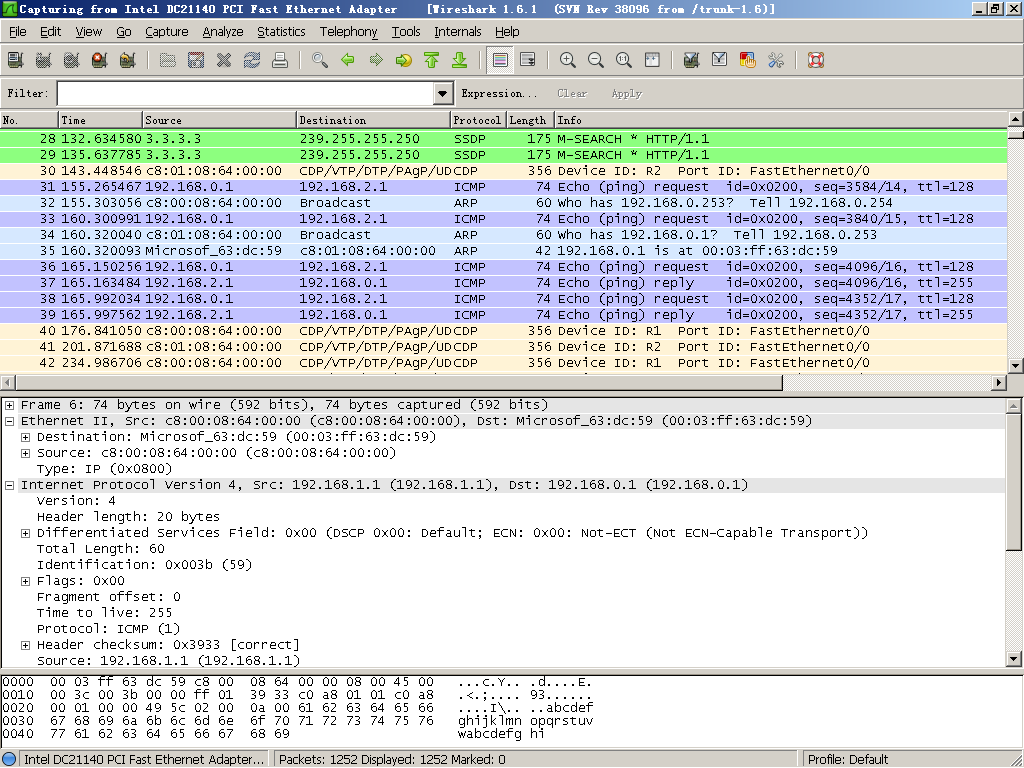This screenshot has height=768, width=1024.
Task: Start a new live capture icon
Action: [72, 60]
